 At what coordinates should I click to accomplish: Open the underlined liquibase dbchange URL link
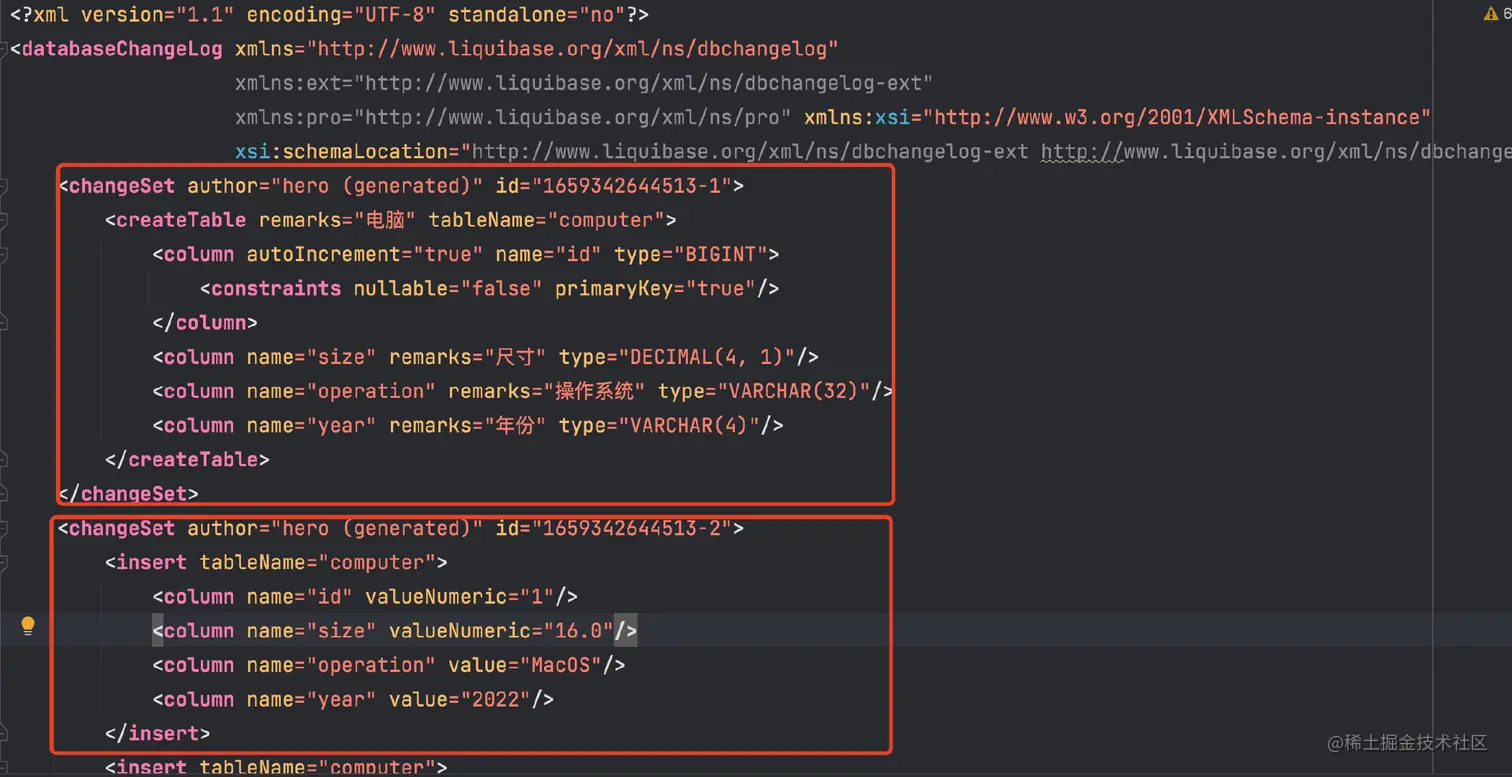coord(1276,152)
